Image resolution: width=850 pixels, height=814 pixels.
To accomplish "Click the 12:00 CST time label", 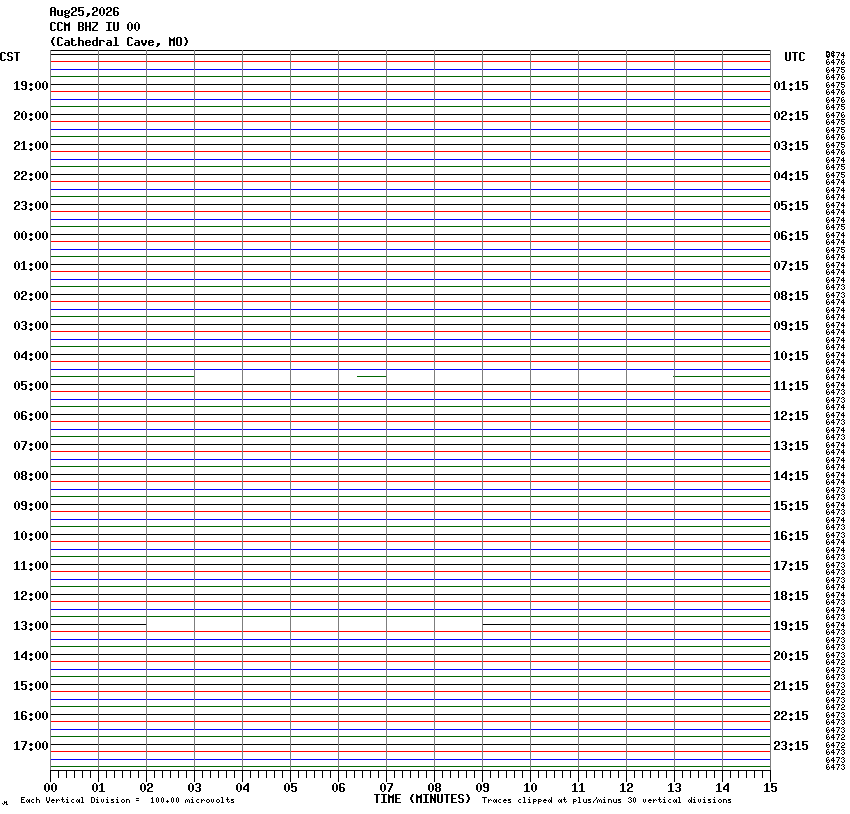I will (31, 596).
